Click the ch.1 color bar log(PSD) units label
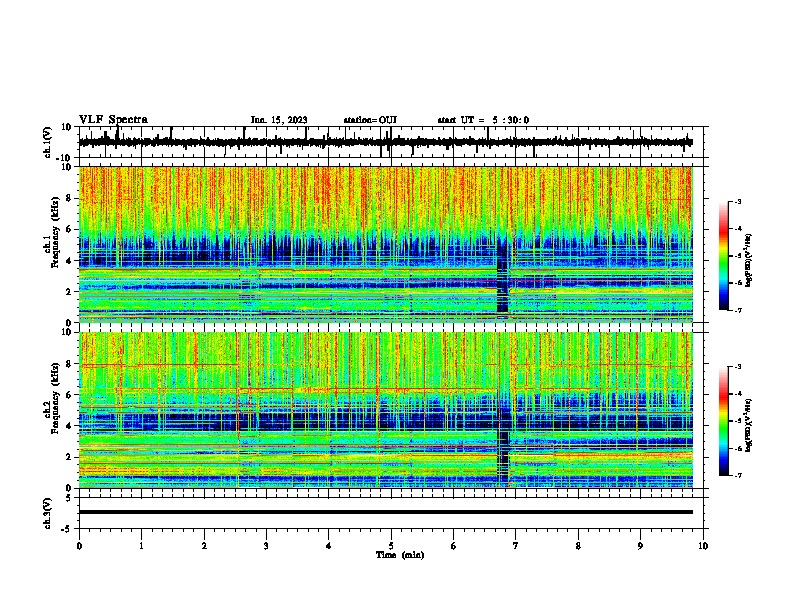Screen dimensions: 792x612 (749, 261)
